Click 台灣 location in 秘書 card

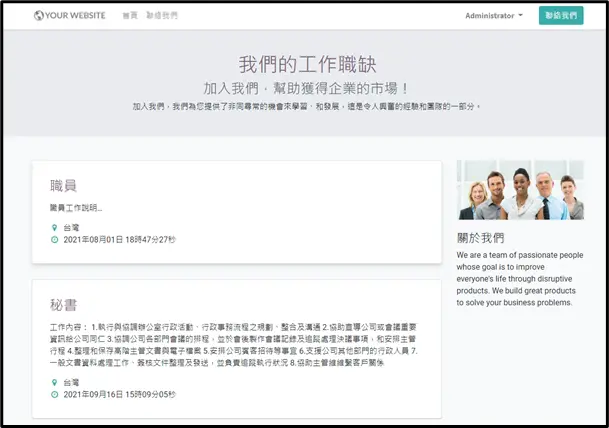pyautogui.click(x=71, y=383)
